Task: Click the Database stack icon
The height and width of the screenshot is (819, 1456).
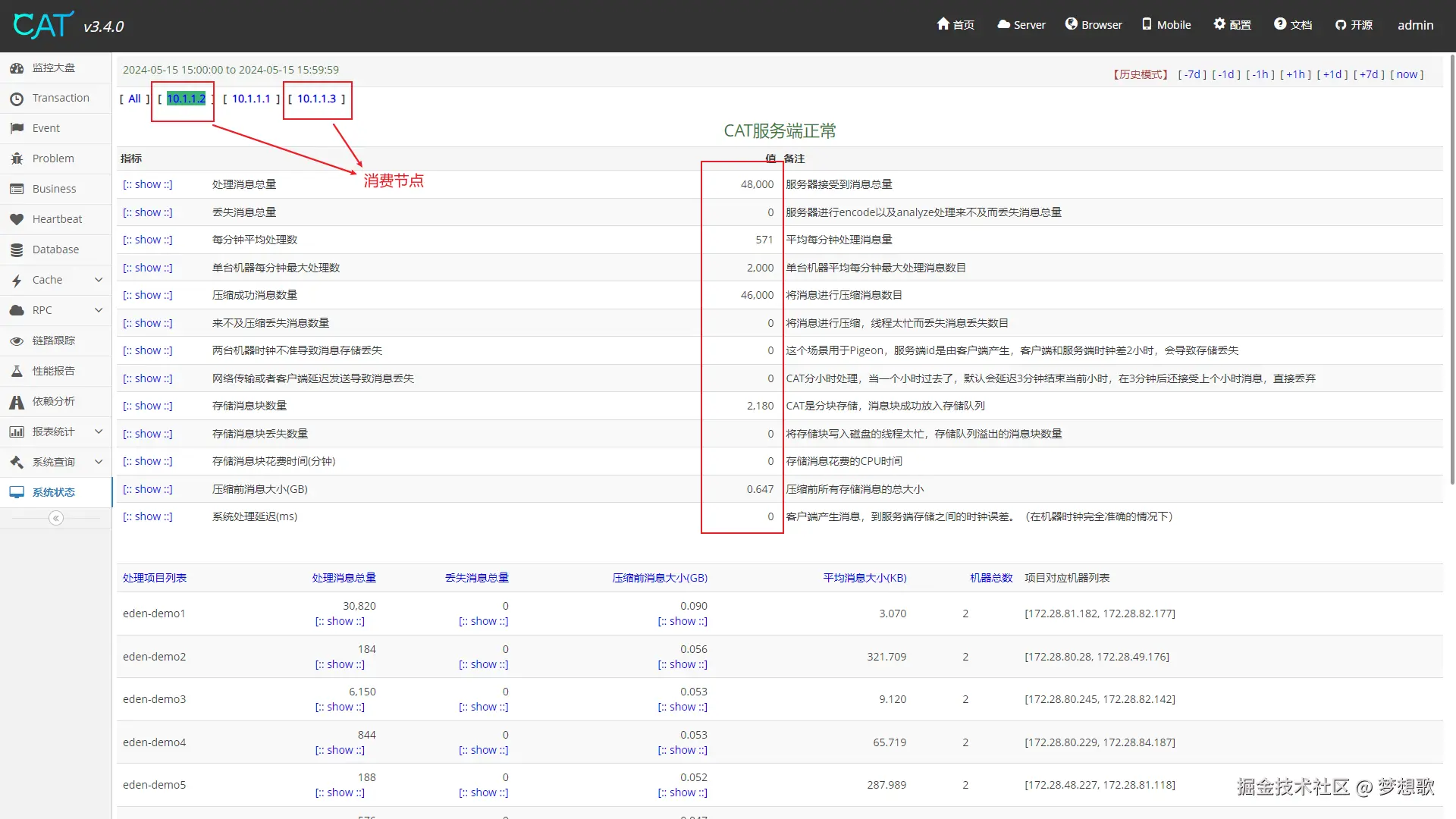Action: pyautogui.click(x=17, y=249)
